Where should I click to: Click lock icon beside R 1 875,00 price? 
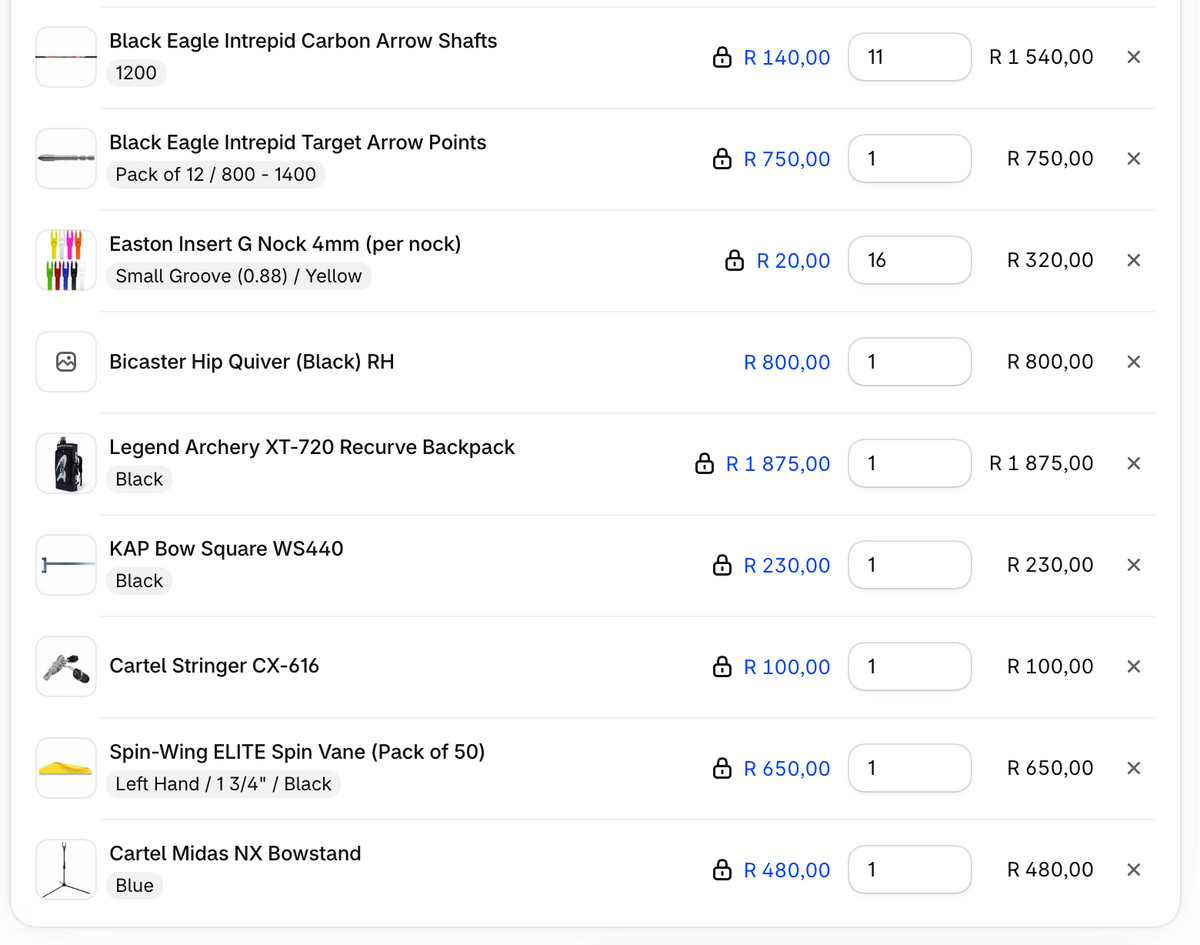[x=704, y=464]
